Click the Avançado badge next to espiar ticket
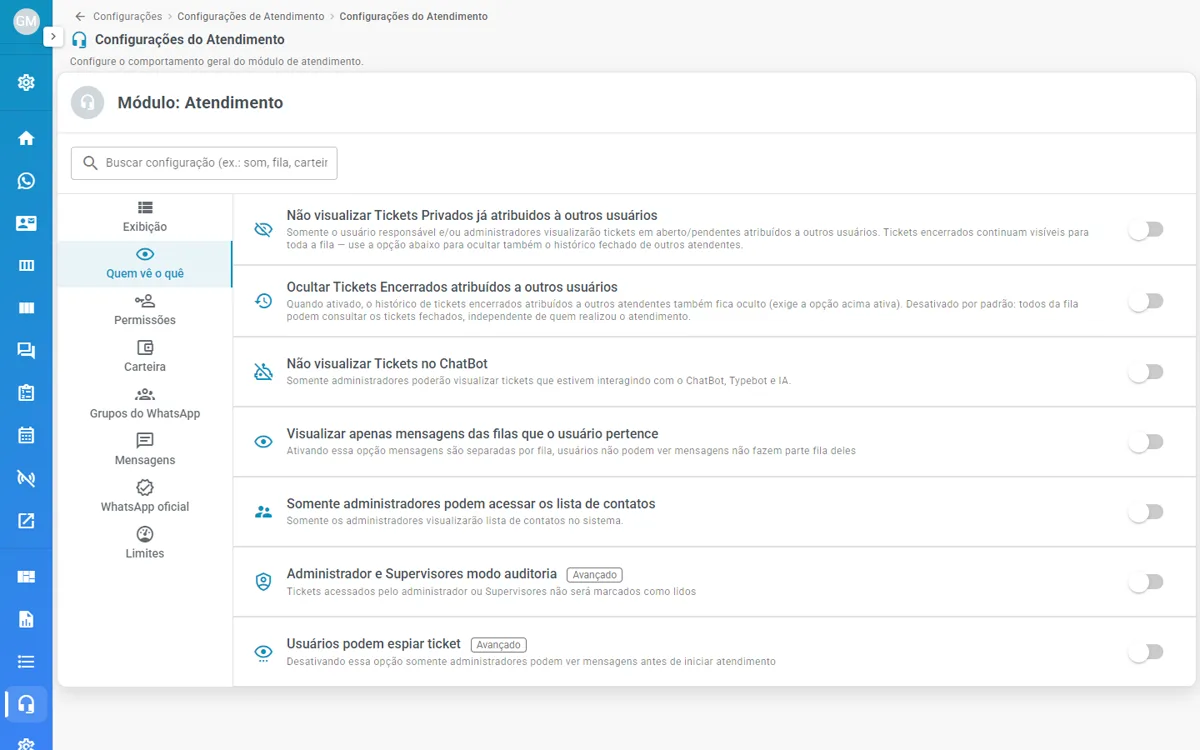The width and height of the screenshot is (1200, 750). [498, 645]
